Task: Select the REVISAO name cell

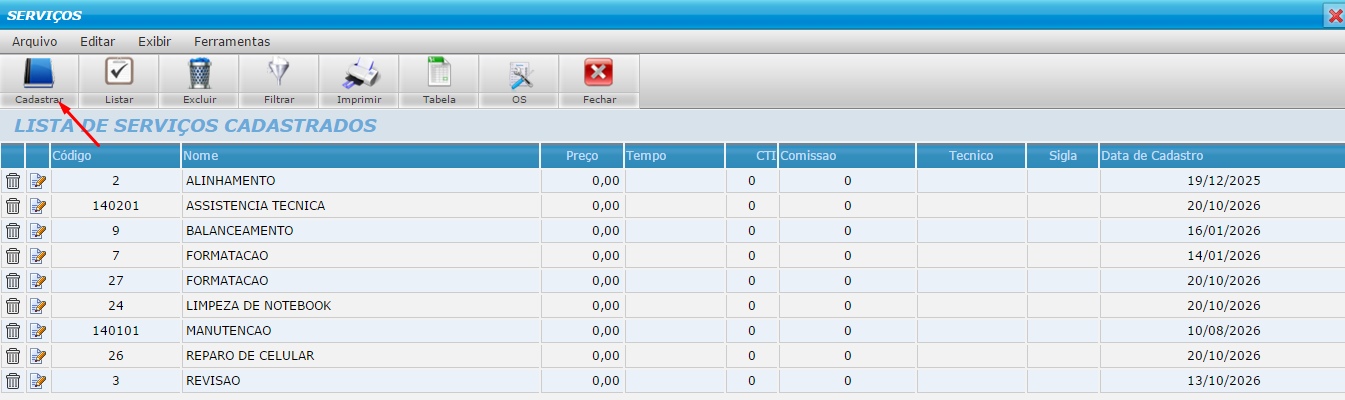Action: click(x=360, y=381)
